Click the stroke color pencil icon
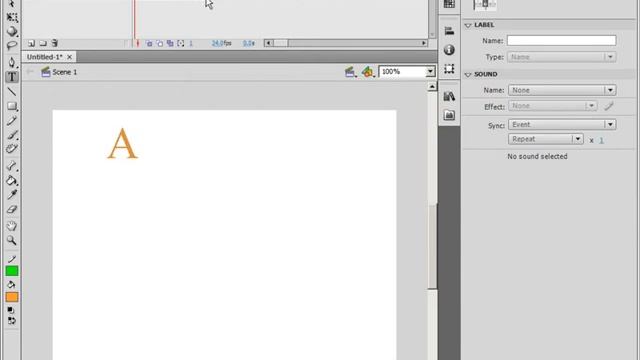This screenshot has width=640, height=360. (x=12, y=259)
